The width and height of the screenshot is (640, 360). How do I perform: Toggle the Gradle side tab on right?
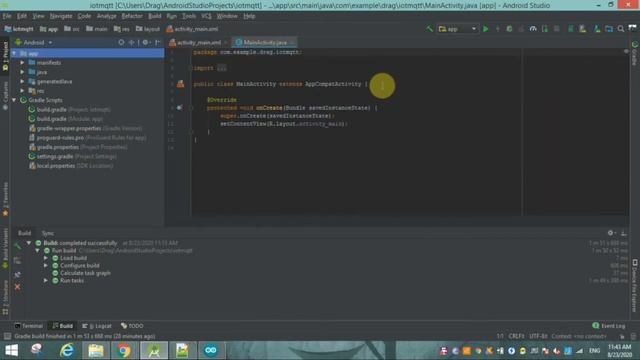coord(635,53)
